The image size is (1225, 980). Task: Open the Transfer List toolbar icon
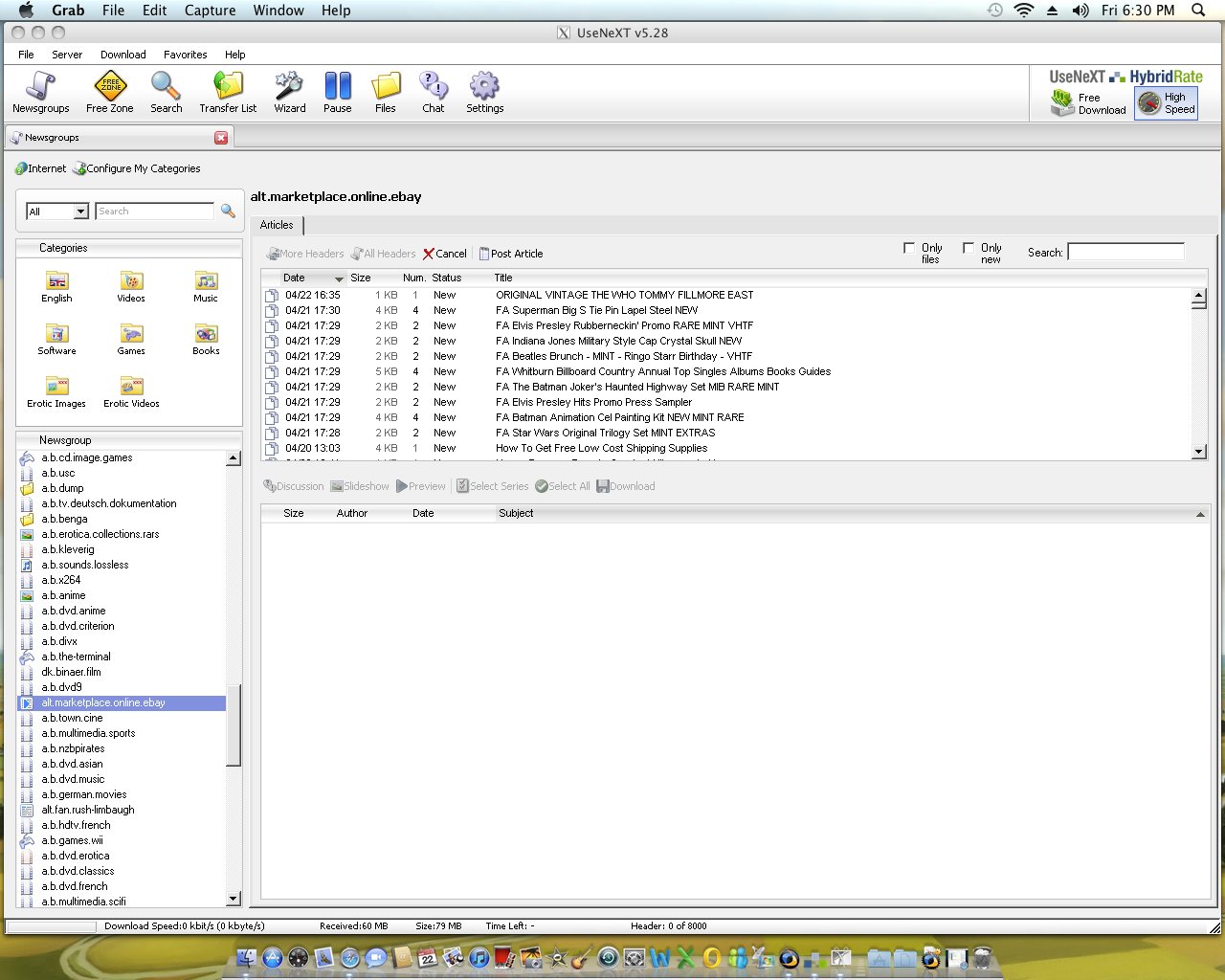click(228, 86)
